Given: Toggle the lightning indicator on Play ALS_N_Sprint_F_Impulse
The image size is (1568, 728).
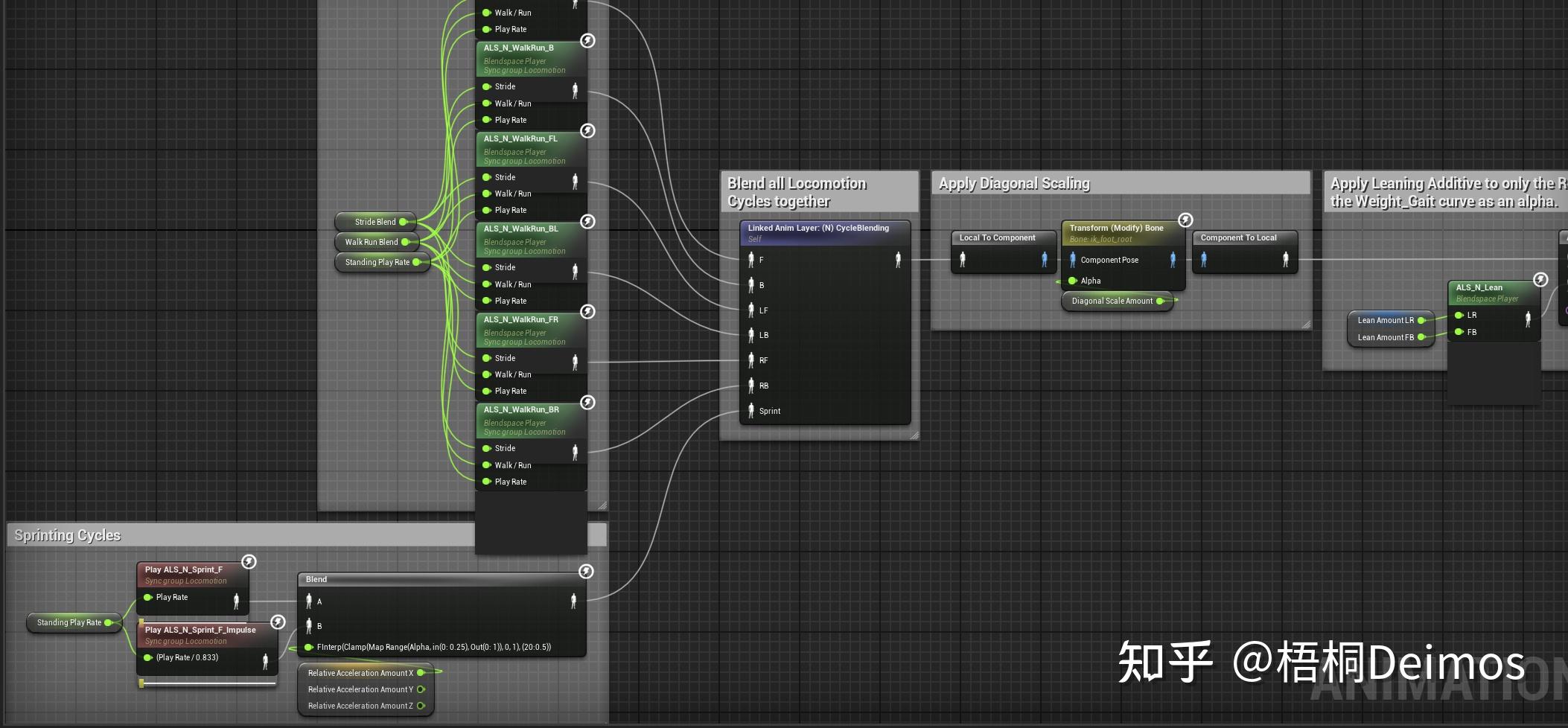Looking at the screenshot, I should tap(277, 622).
